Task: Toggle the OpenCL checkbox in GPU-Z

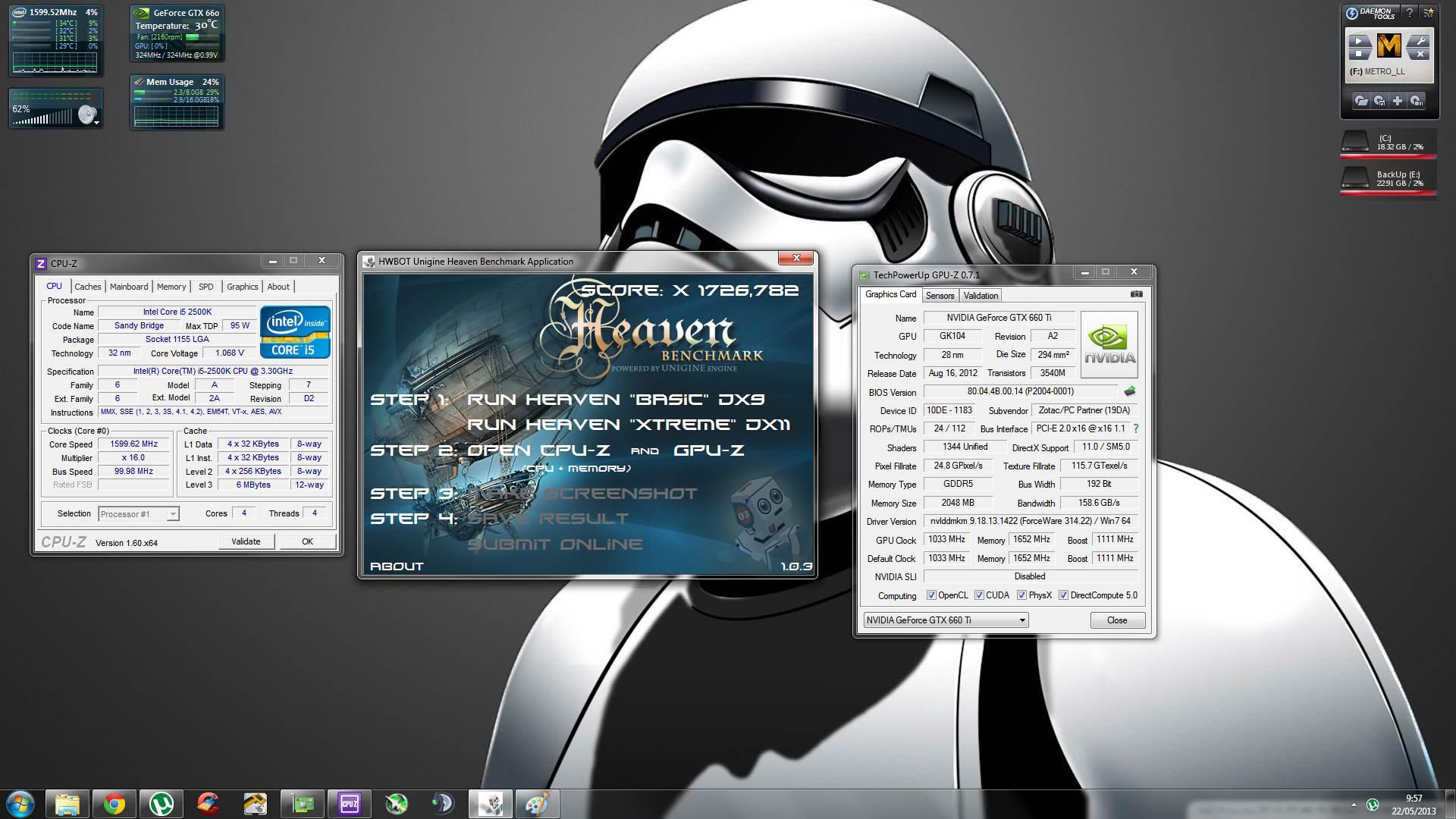Action: coord(931,595)
